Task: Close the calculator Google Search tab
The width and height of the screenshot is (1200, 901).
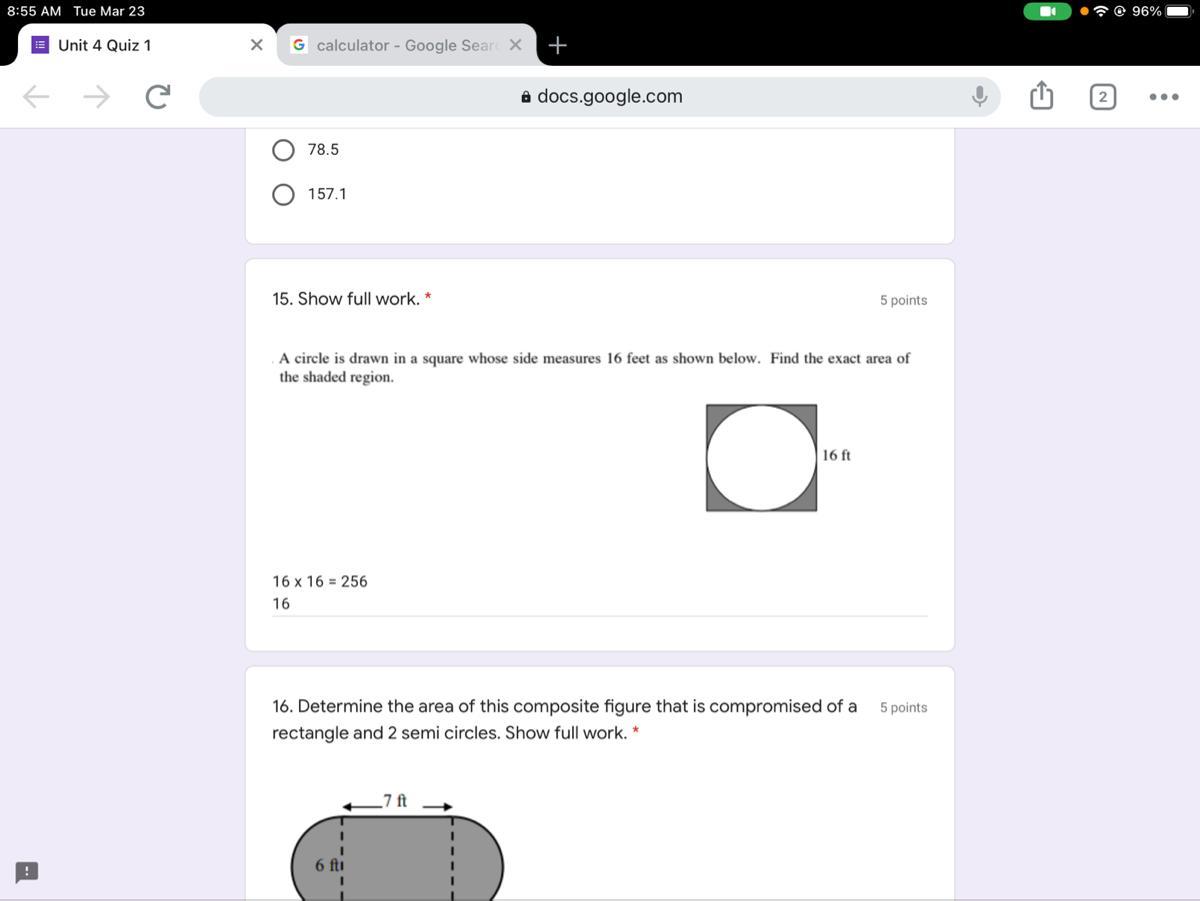Action: (516, 45)
